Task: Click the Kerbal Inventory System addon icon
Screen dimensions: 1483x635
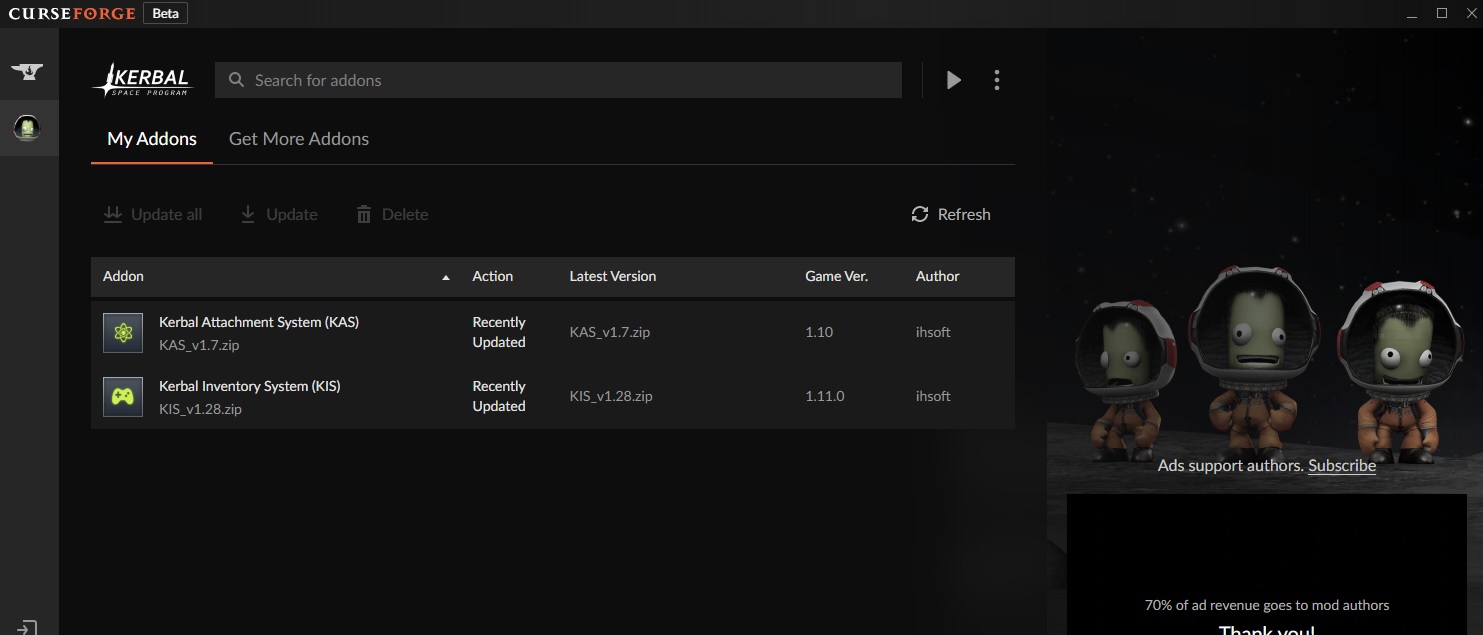Action: click(123, 397)
